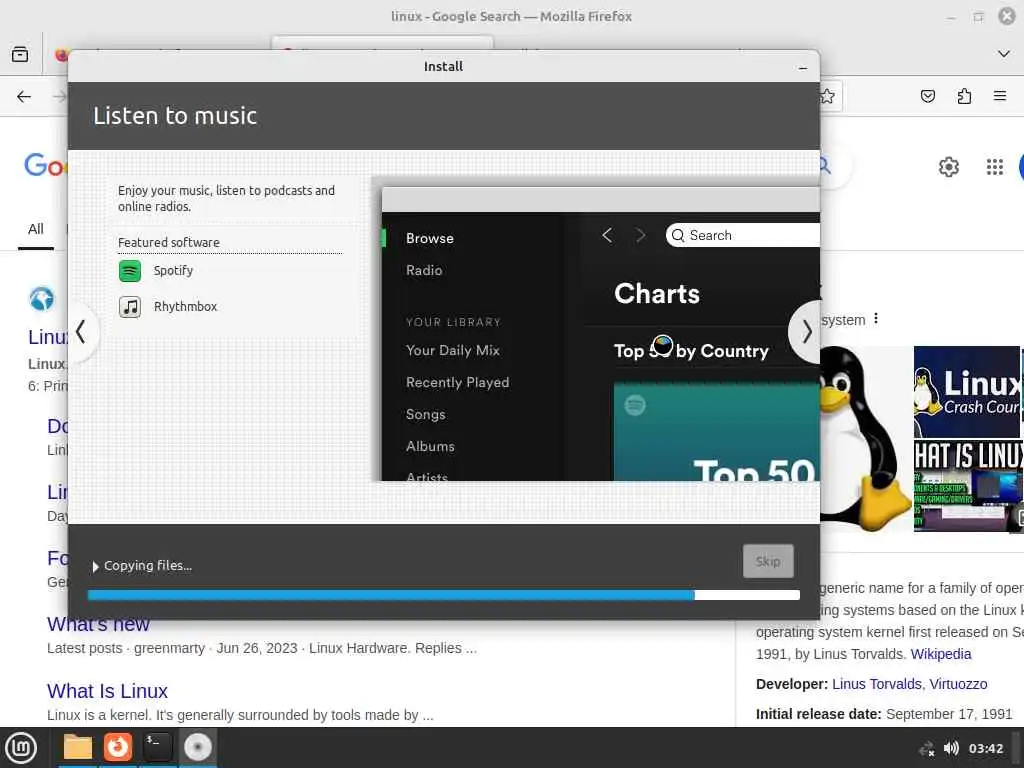Click the 03:42 clock in the panel
1024x768 pixels.
click(985, 748)
